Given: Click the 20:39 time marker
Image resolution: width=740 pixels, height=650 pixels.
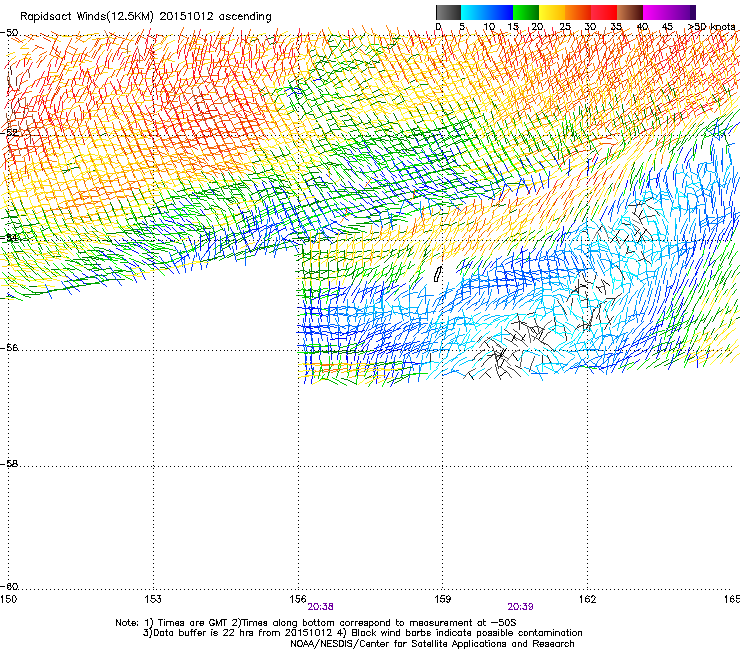Looking at the screenshot, I should pos(521,607).
